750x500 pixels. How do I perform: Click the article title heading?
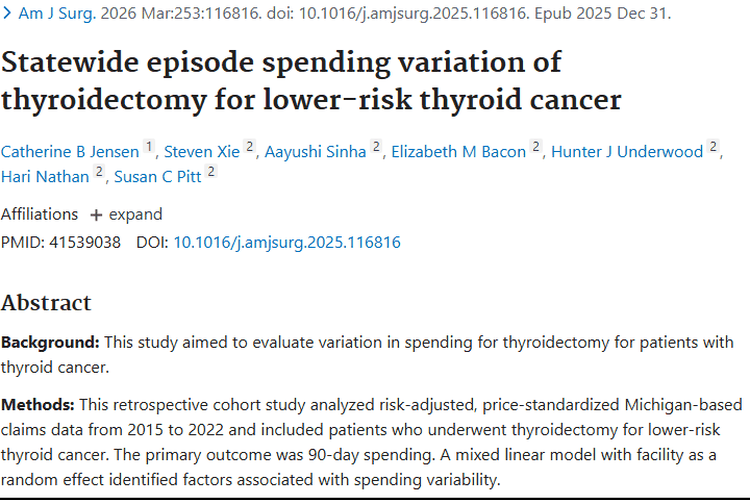point(311,82)
